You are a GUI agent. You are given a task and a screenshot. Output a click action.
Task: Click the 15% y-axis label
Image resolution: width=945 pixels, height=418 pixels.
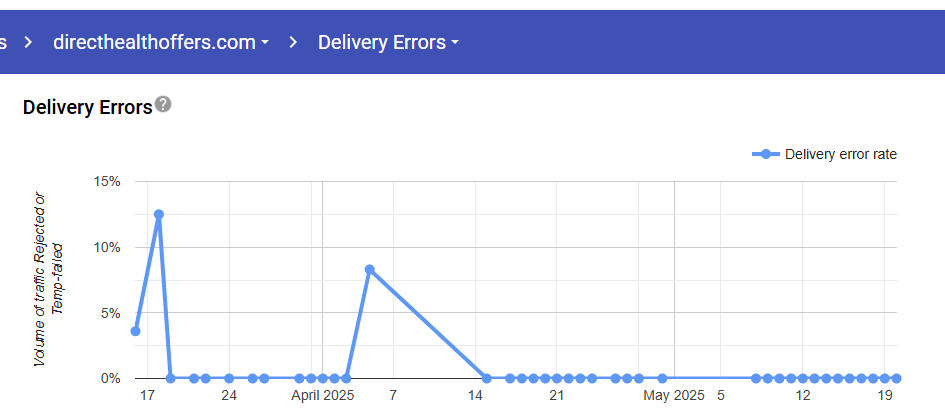[x=107, y=181]
